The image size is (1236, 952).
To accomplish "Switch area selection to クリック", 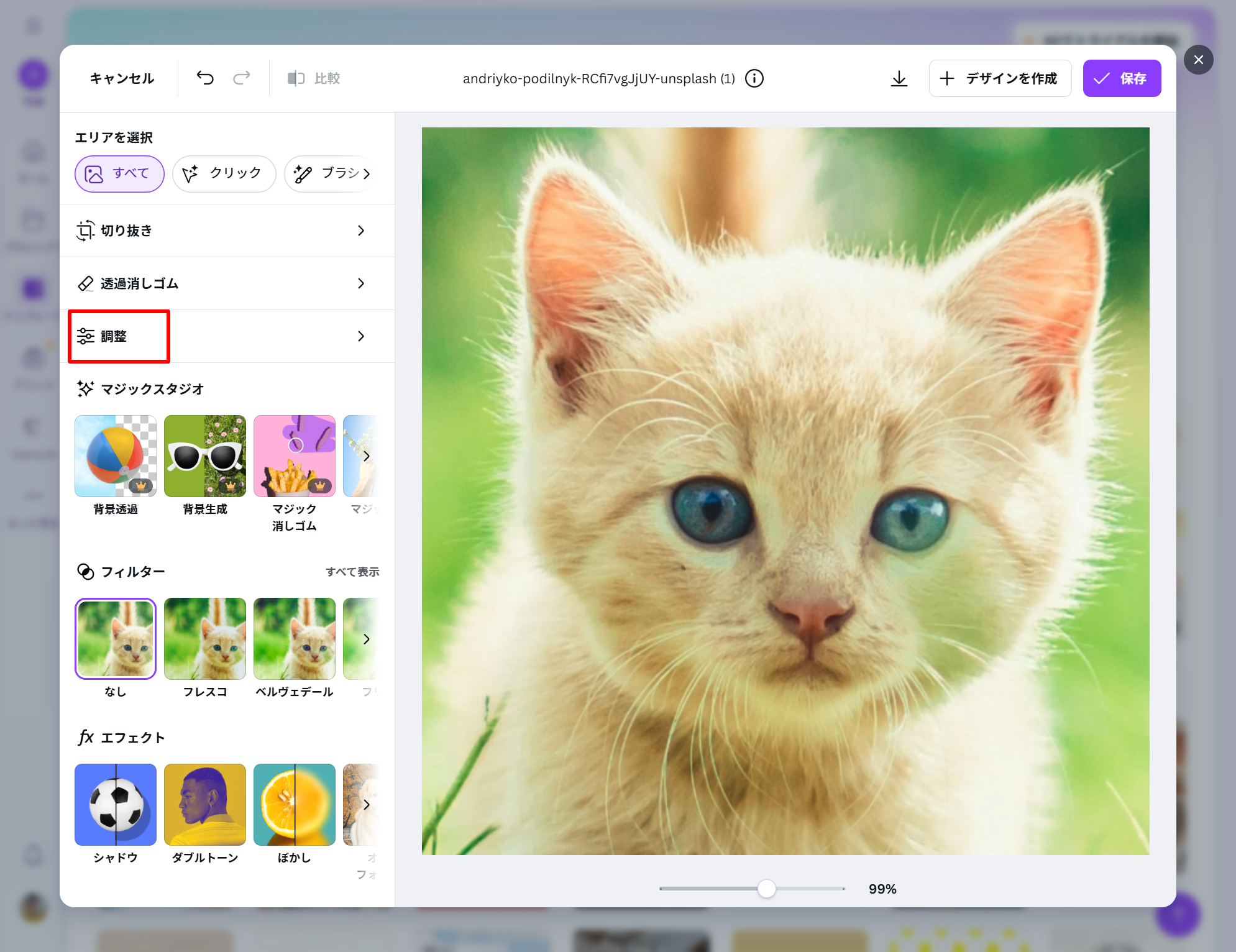I will click(x=224, y=174).
